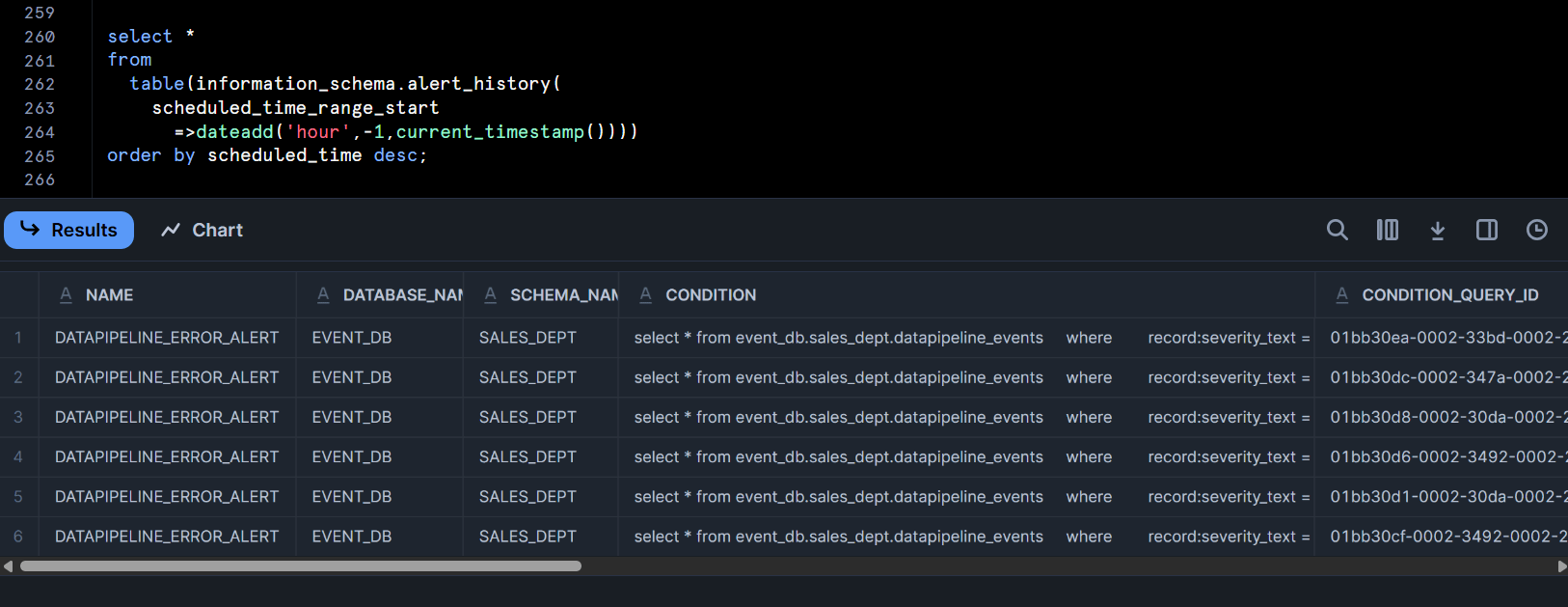
Task: Select query ID cell starting 01bb30cf
Action: (1442, 536)
